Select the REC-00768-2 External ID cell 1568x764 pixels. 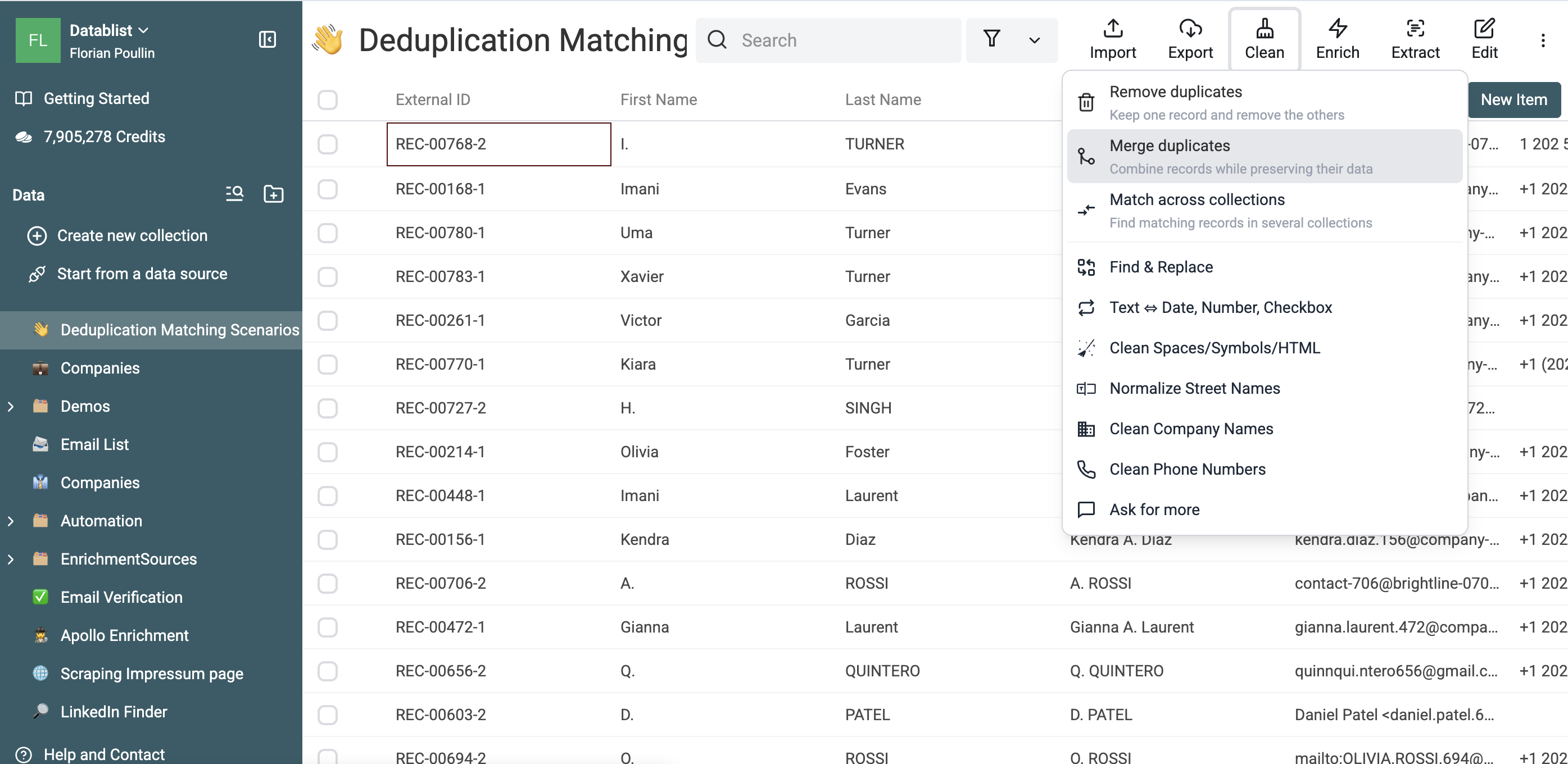[499, 144]
